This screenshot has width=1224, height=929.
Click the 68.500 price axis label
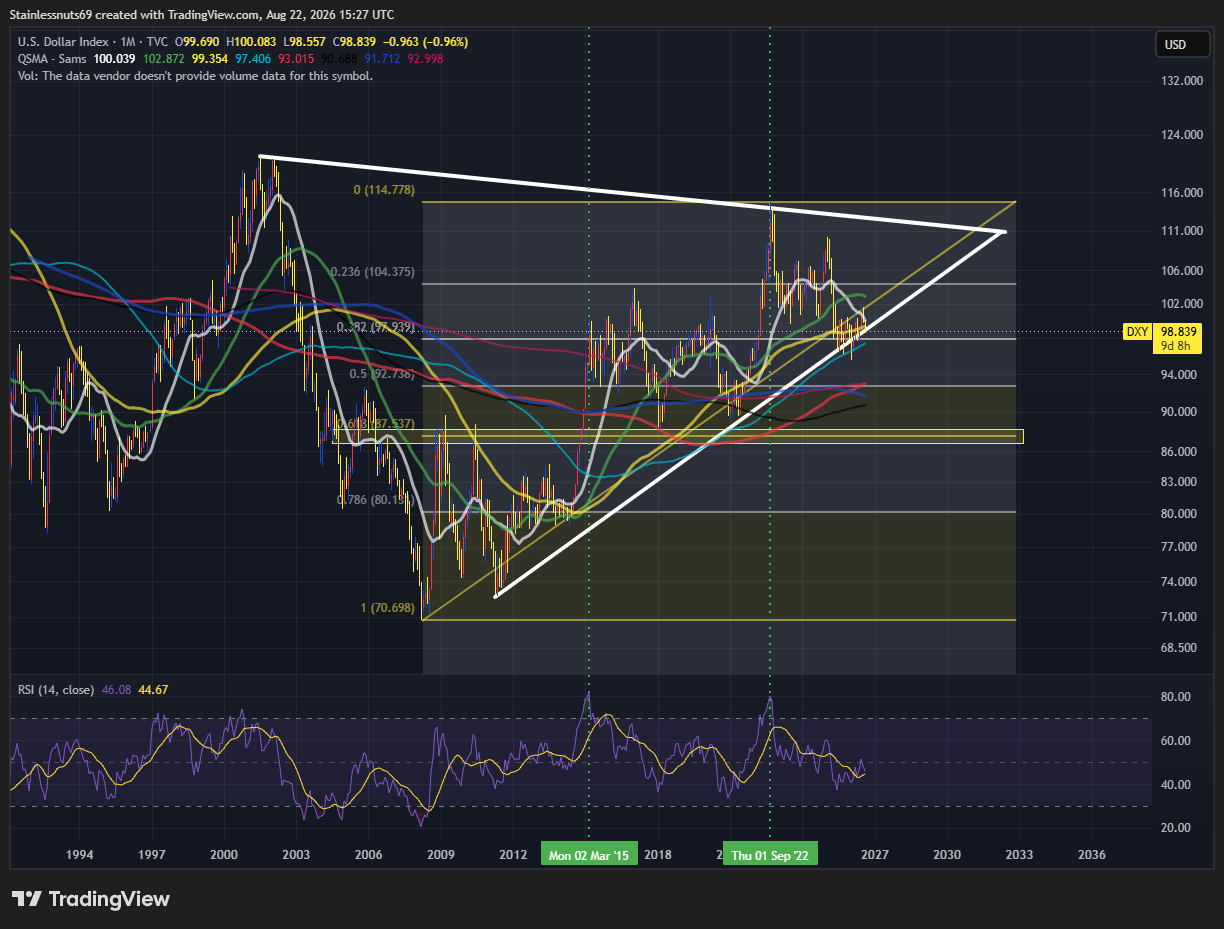point(1181,648)
